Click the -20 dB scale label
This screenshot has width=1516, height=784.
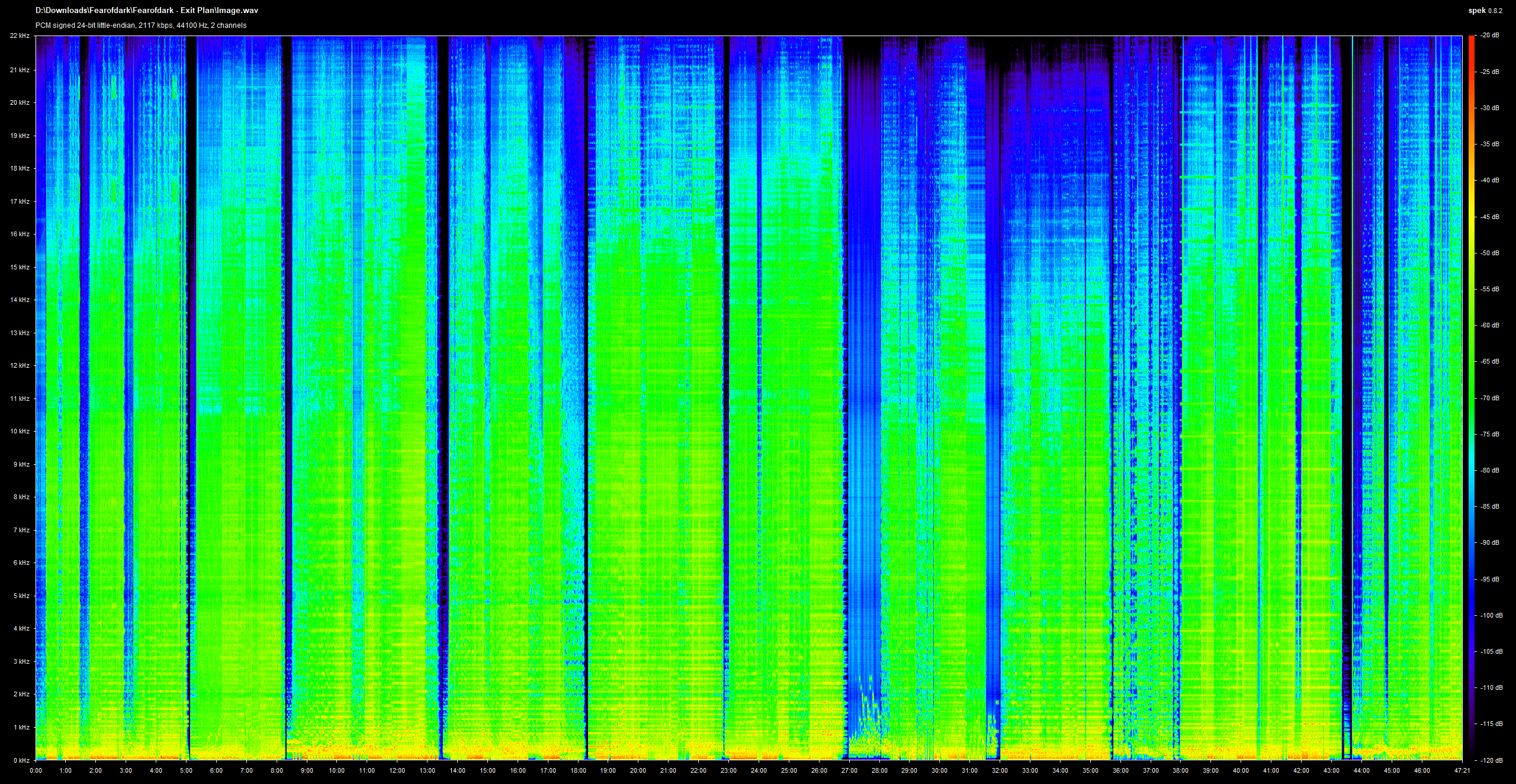click(1490, 36)
